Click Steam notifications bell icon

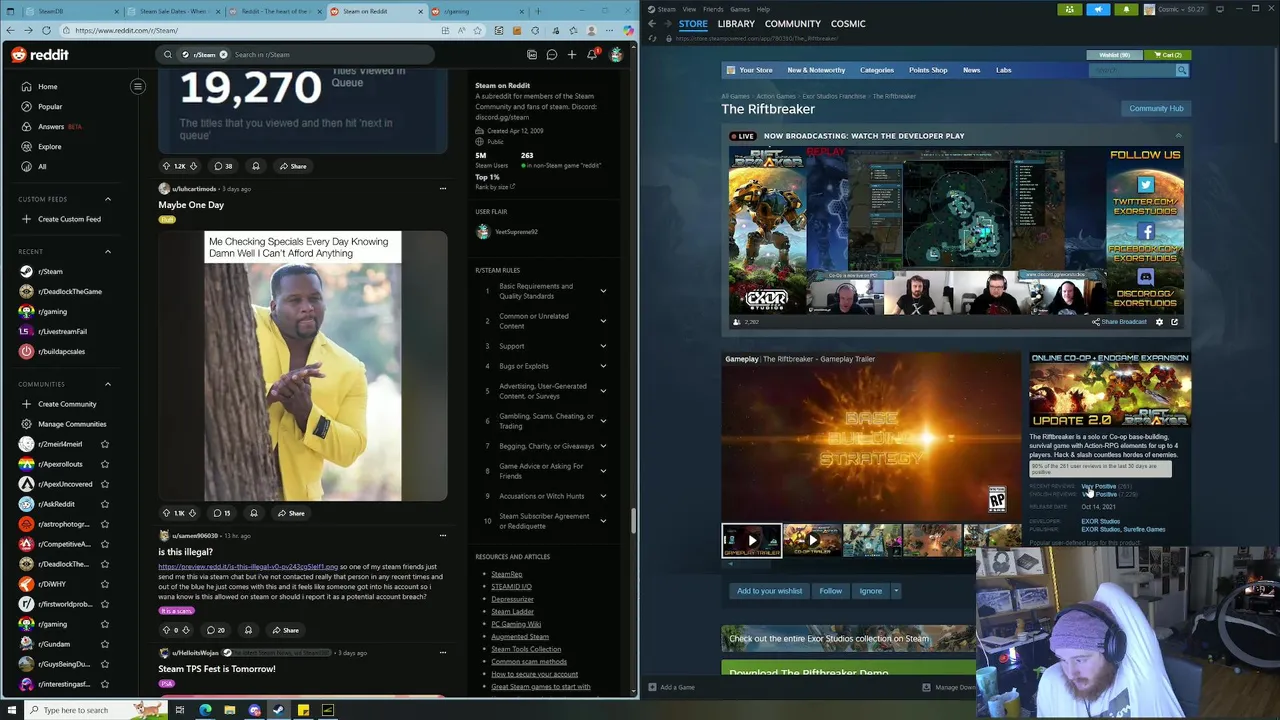click(x=1126, y=9)
